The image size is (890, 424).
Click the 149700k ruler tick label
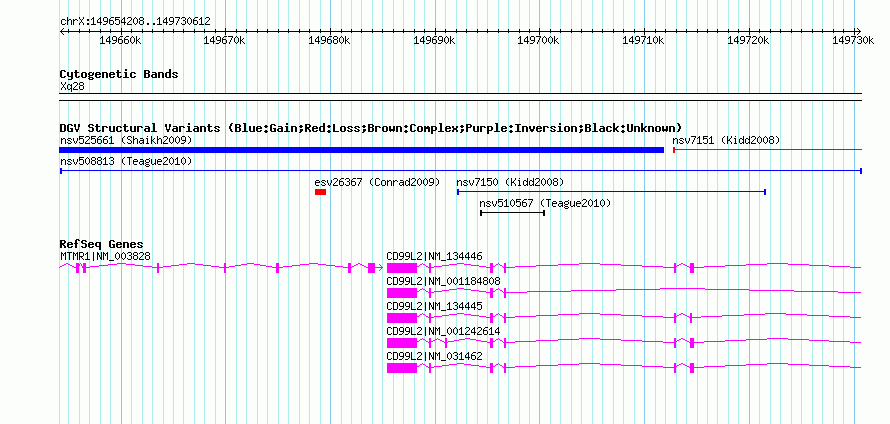click(539, 40)
